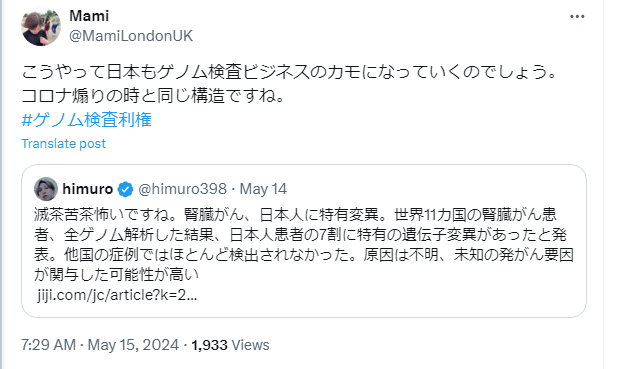The width and height of the screenshot is (628, 369).
Task: Click the himuro display name
Action: (x=88, y=189)
